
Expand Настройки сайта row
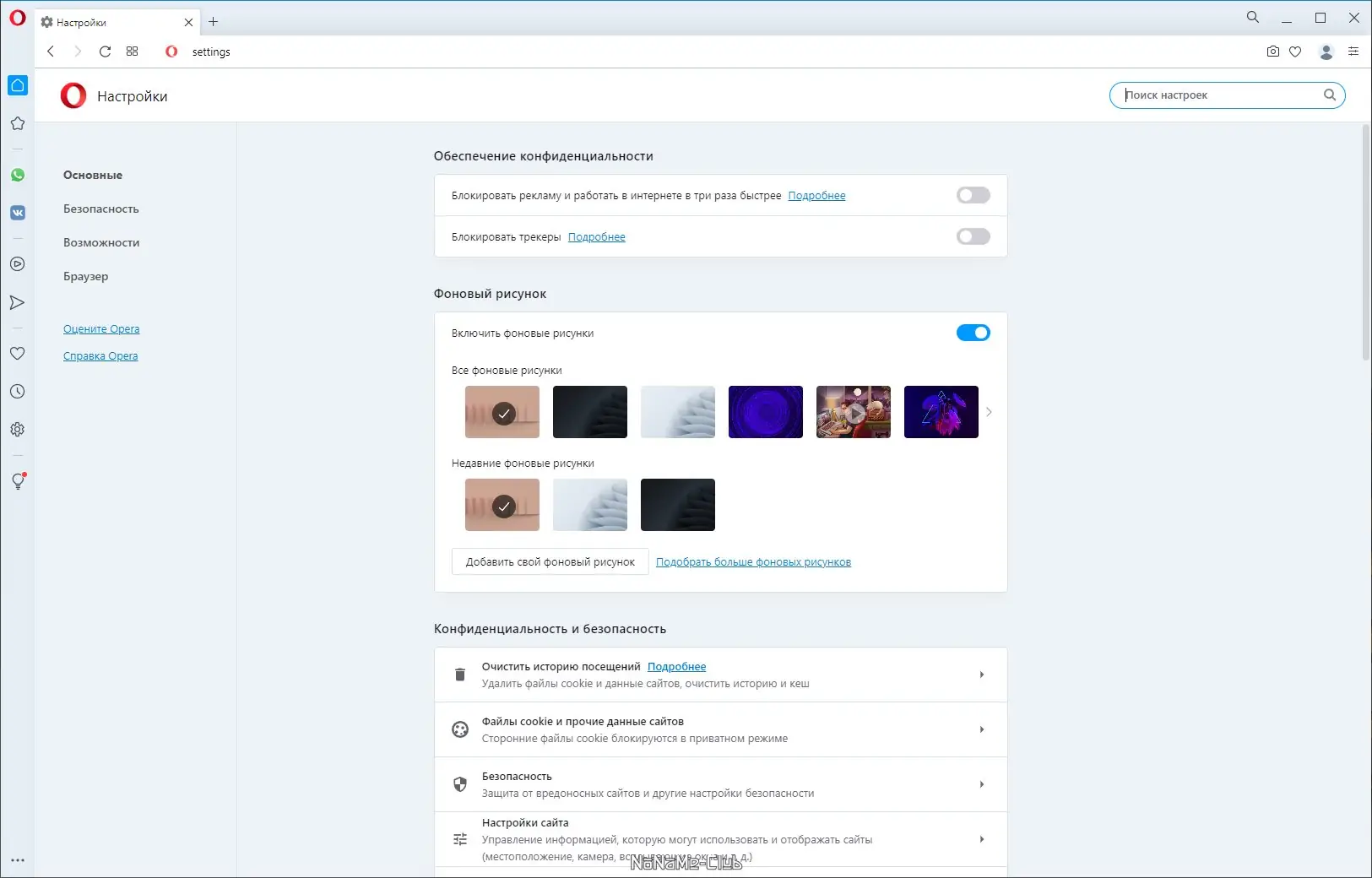721,839
